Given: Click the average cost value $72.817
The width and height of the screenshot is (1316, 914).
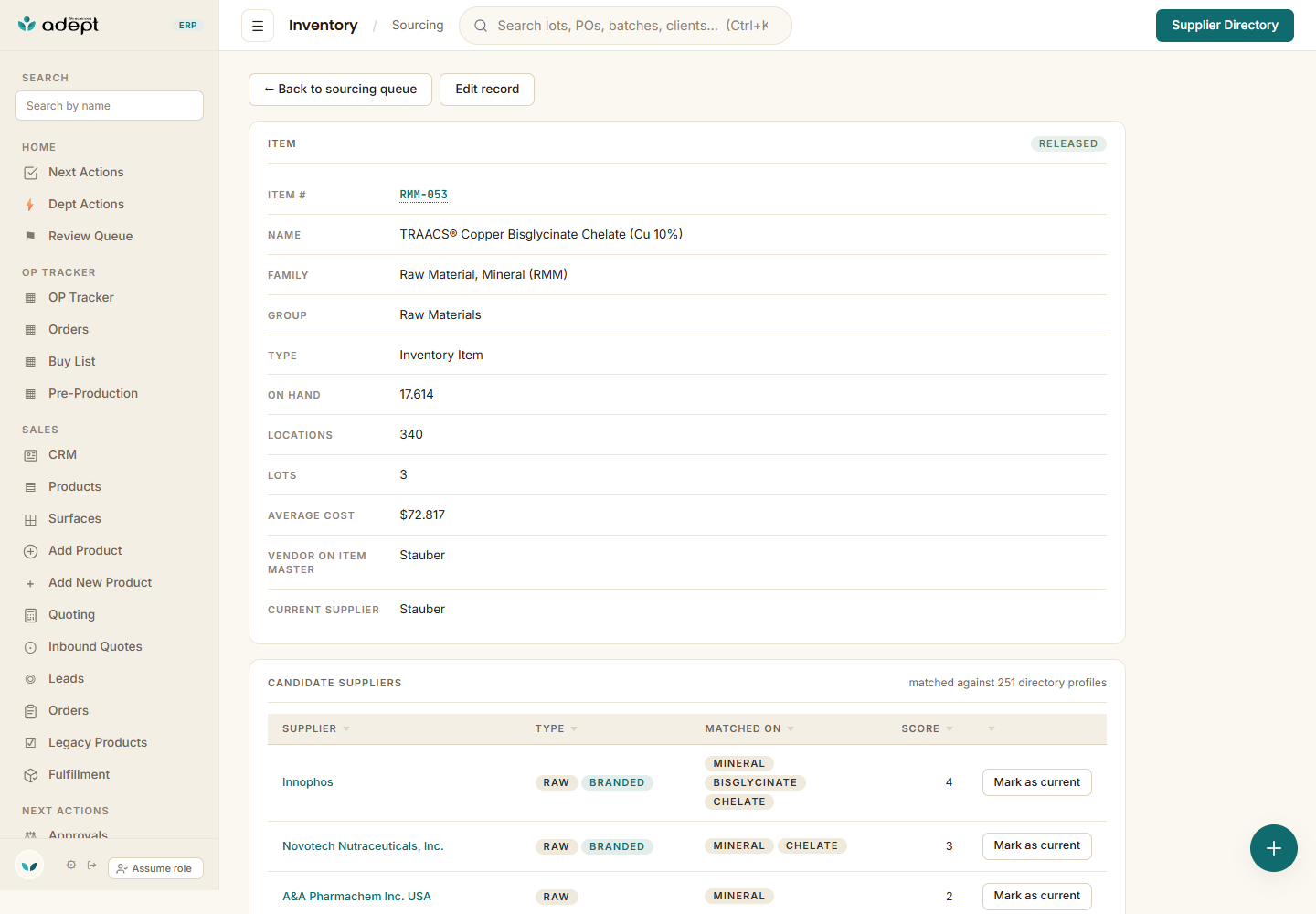Looking at the screenshot, I should (422, 515).
